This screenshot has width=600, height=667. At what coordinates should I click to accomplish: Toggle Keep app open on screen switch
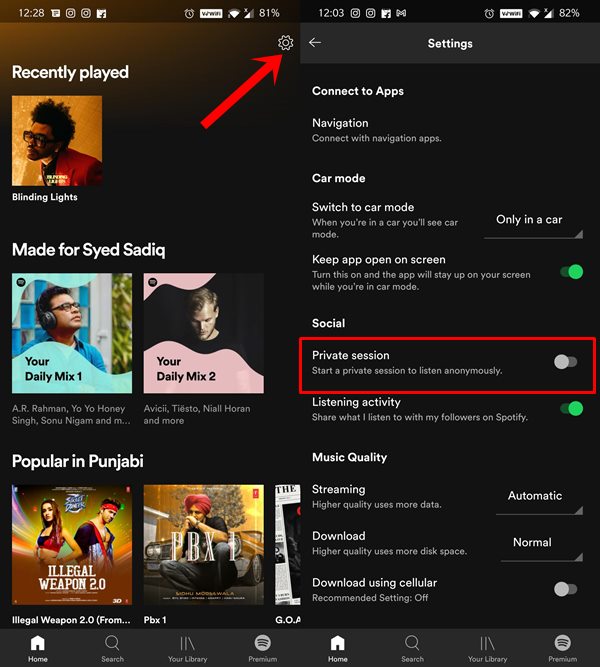coord(571,272)
